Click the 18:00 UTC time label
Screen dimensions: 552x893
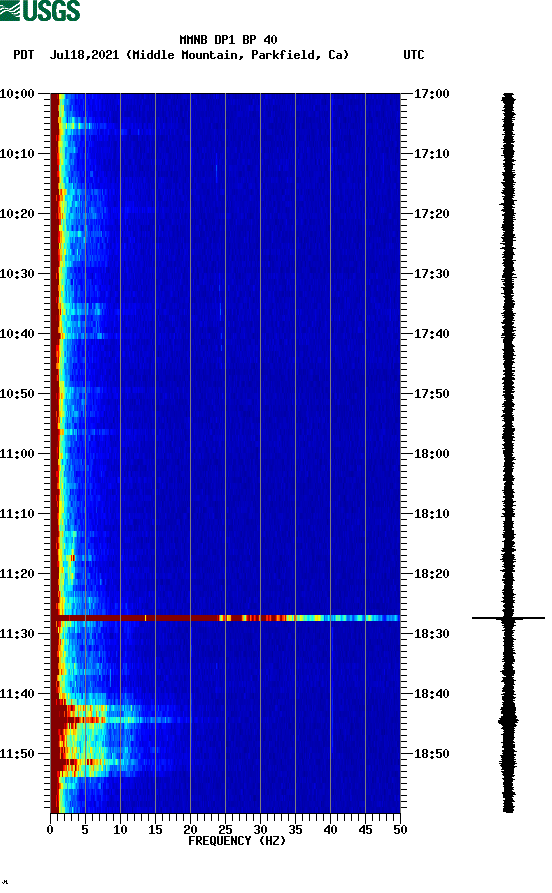pos(431,454)
